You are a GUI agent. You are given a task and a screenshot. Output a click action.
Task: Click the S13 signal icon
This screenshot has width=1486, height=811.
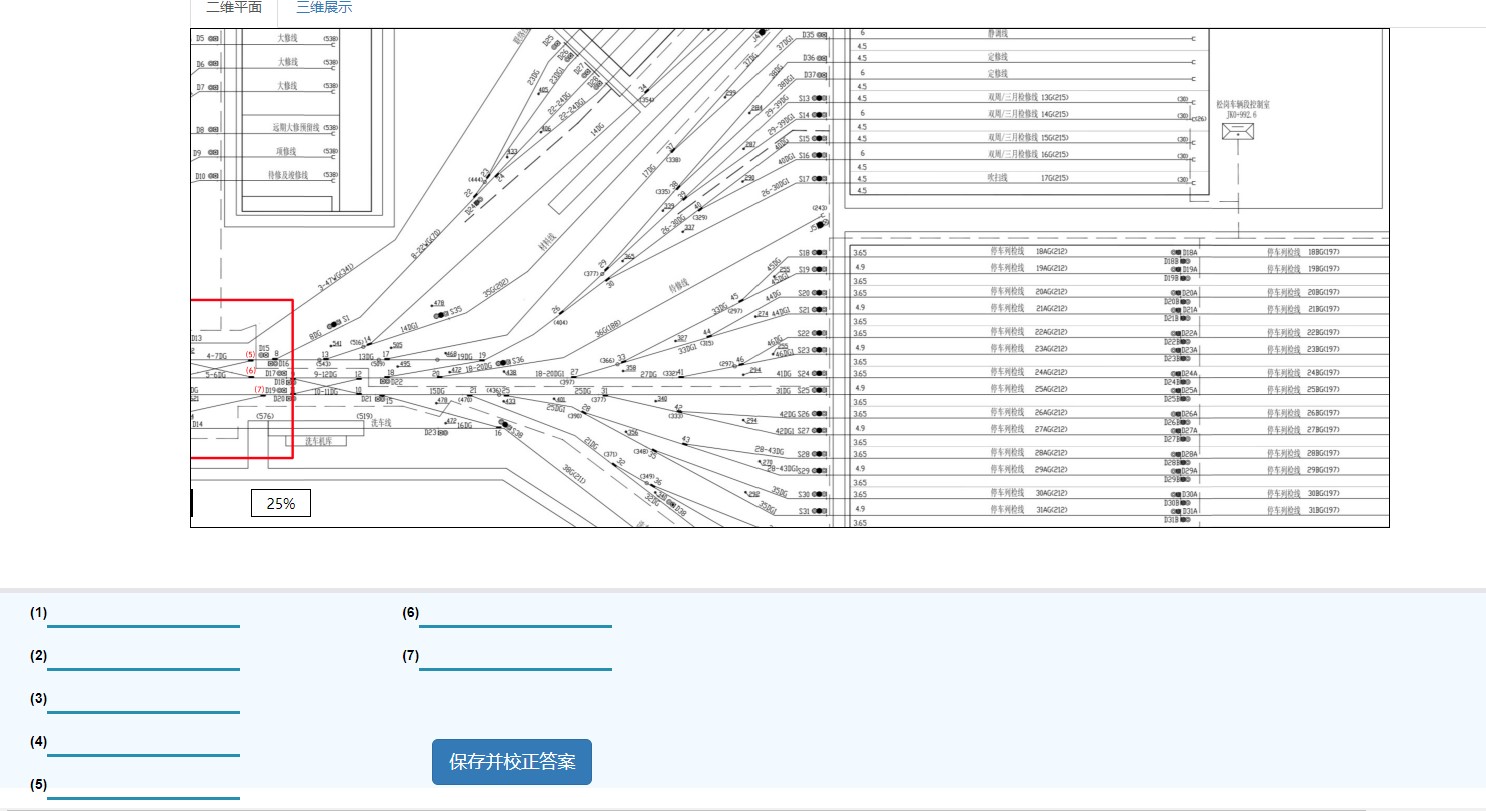pos(820,99)
